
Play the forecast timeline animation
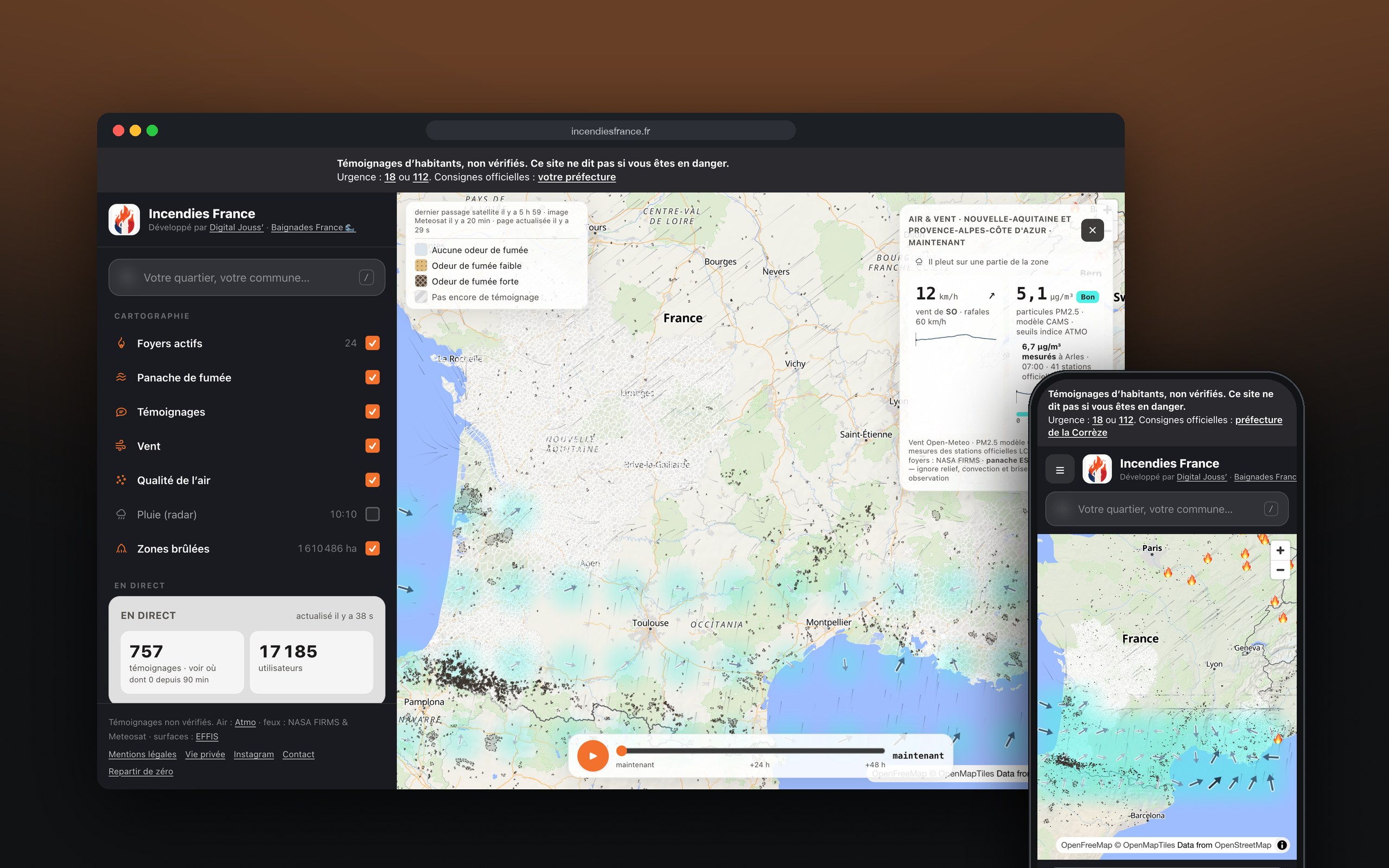592,756
